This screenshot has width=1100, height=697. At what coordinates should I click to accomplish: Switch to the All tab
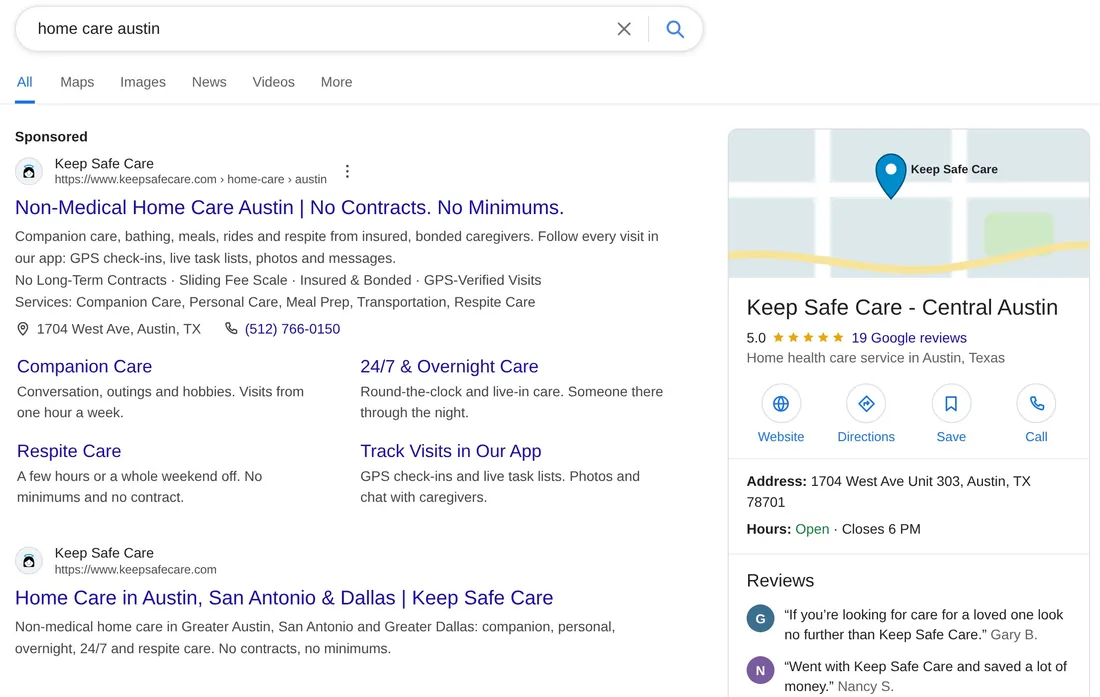point(25,82)
